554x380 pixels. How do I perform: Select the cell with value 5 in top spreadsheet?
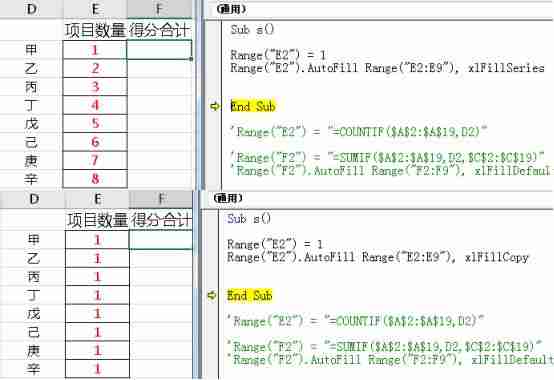tap(95, 123)
